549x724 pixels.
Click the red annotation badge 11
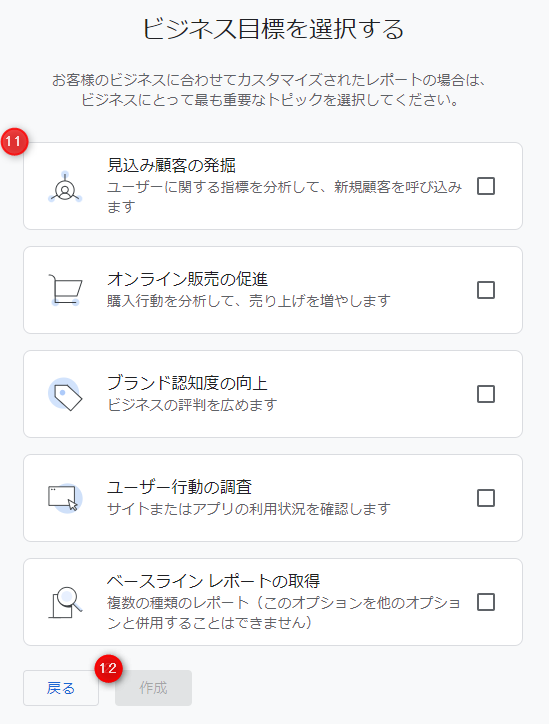14,141
